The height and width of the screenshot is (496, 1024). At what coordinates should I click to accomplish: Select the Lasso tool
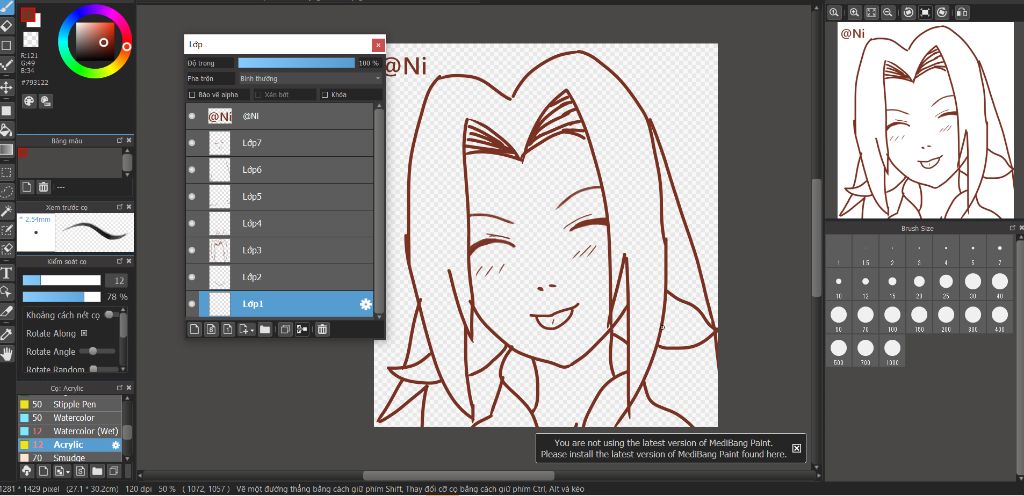(x=7, y=191)
